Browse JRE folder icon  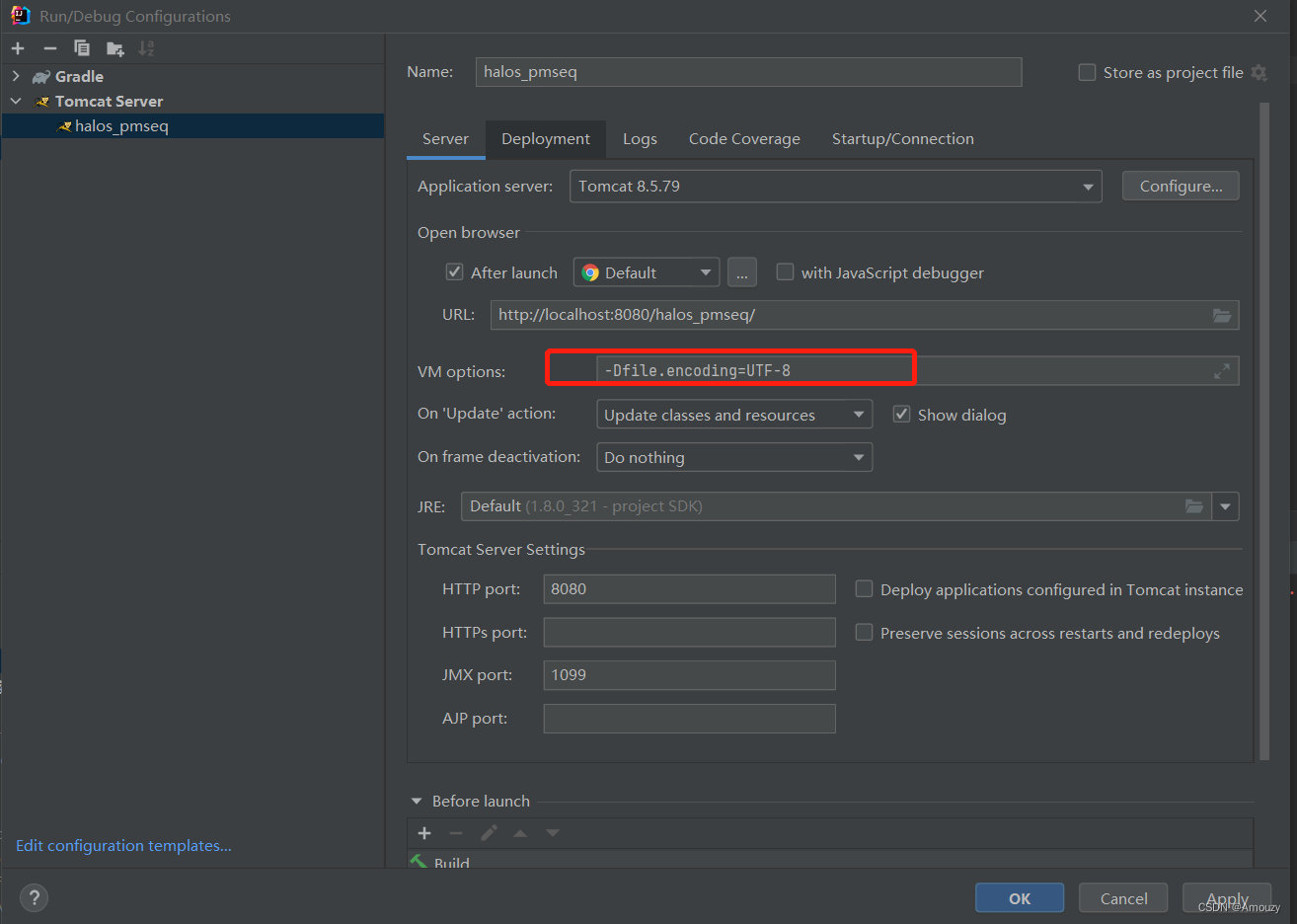click(1194, 506)
